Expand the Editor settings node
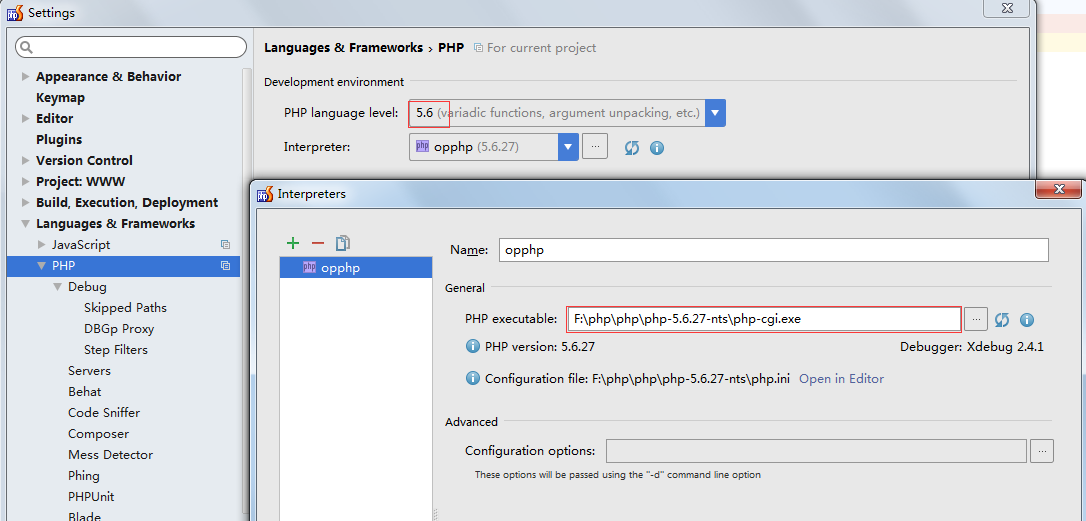Screen dimensions: 1086x521 tap(26, 118)
